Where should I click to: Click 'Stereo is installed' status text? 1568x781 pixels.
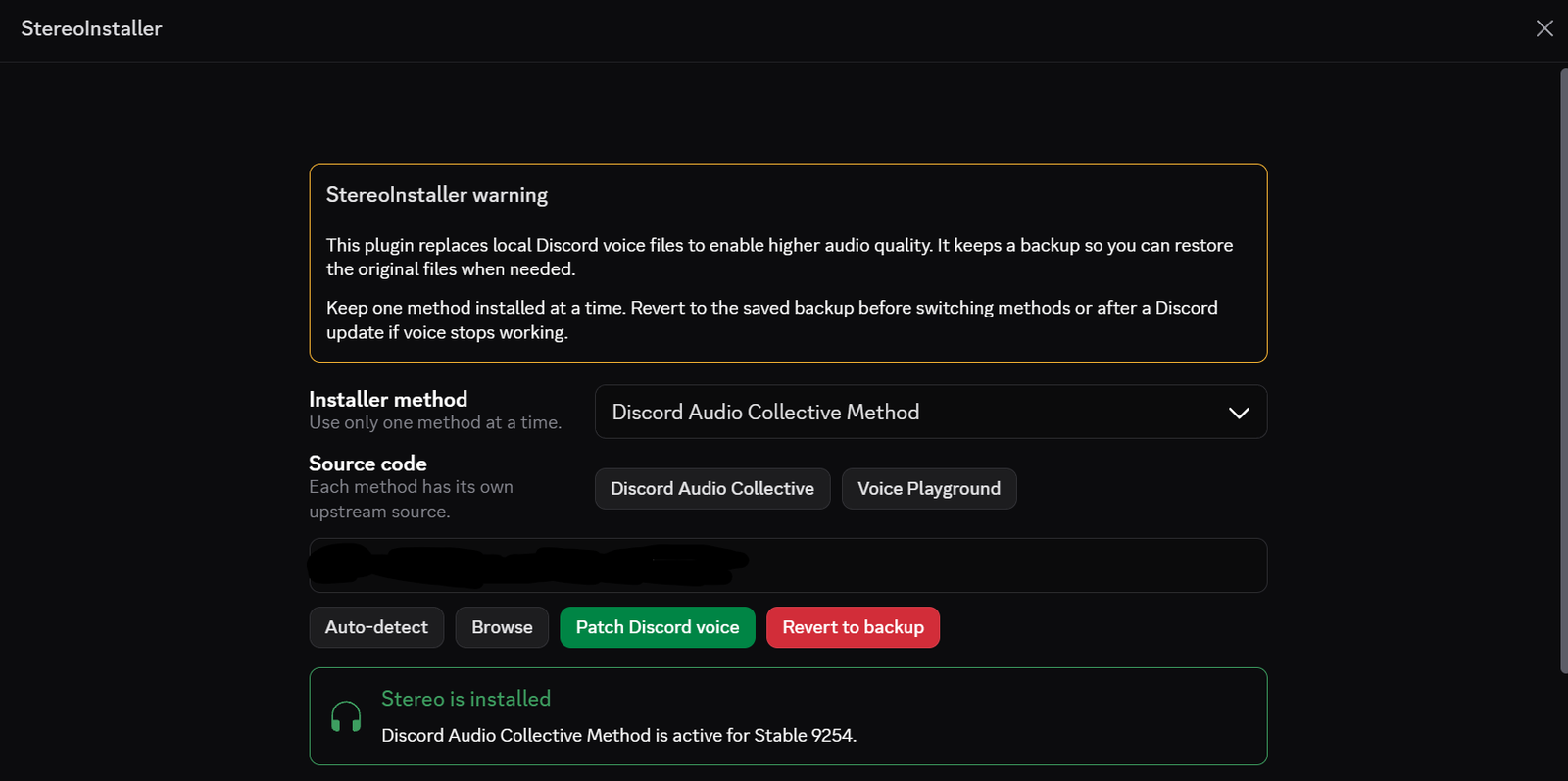coord(465,699)
